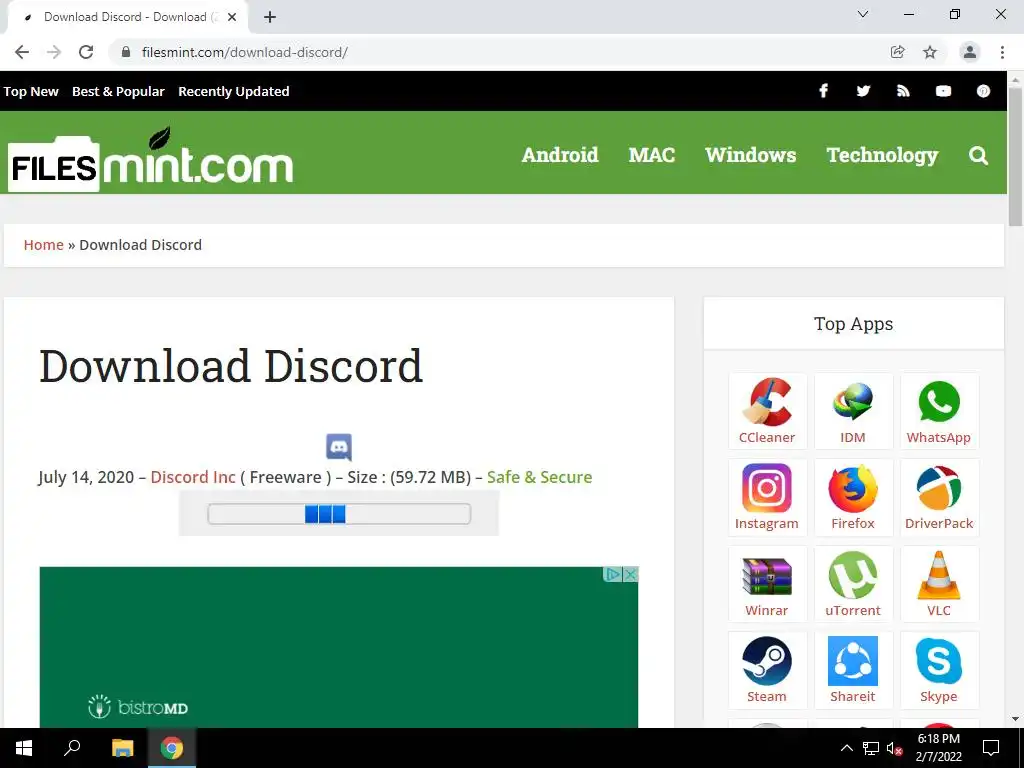Go to Recently Updated
The height and width of the screenshot is (768, 1024).
[x=234, y=91]
